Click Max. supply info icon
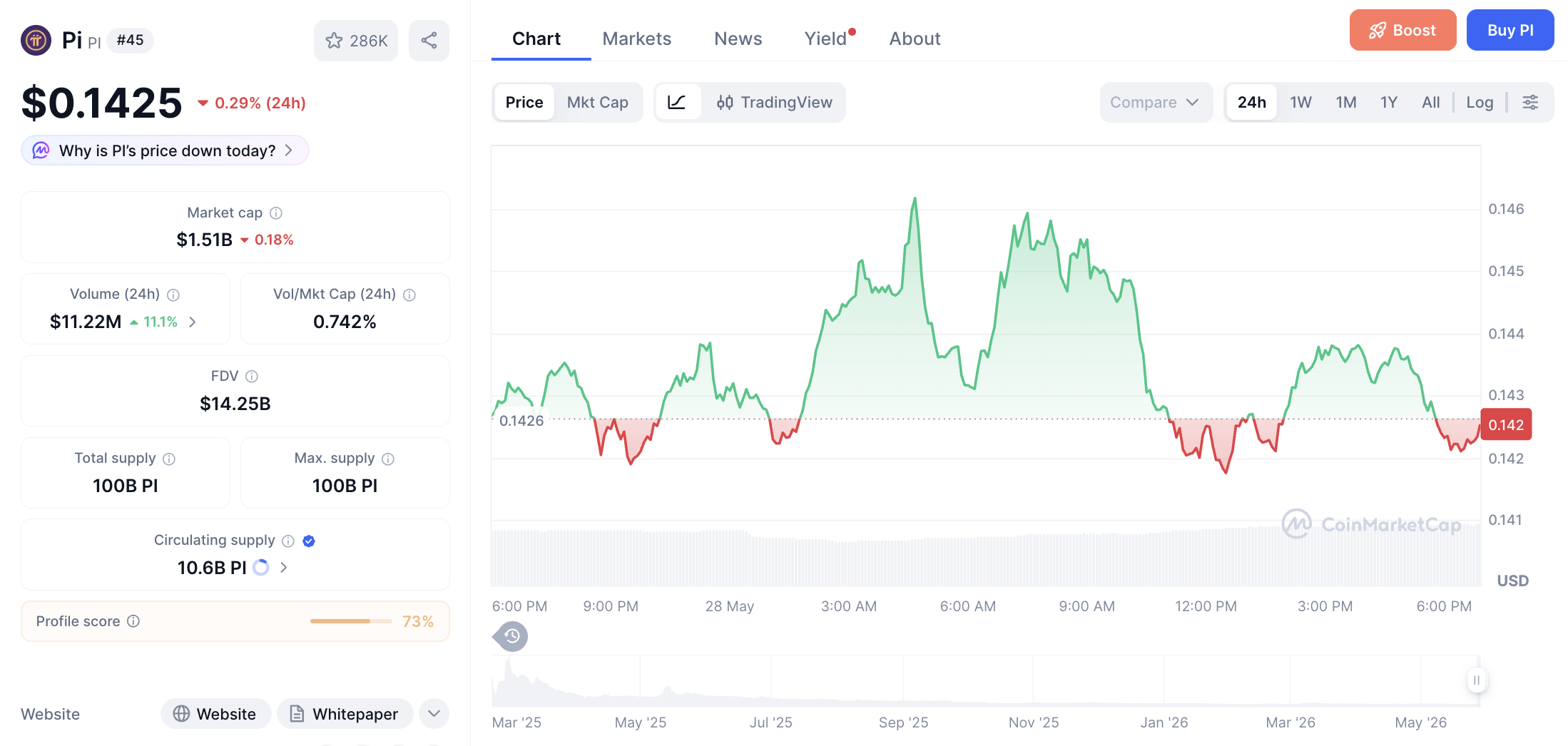The height and width of the screenshot is (746, 1568). pos(388,459)
